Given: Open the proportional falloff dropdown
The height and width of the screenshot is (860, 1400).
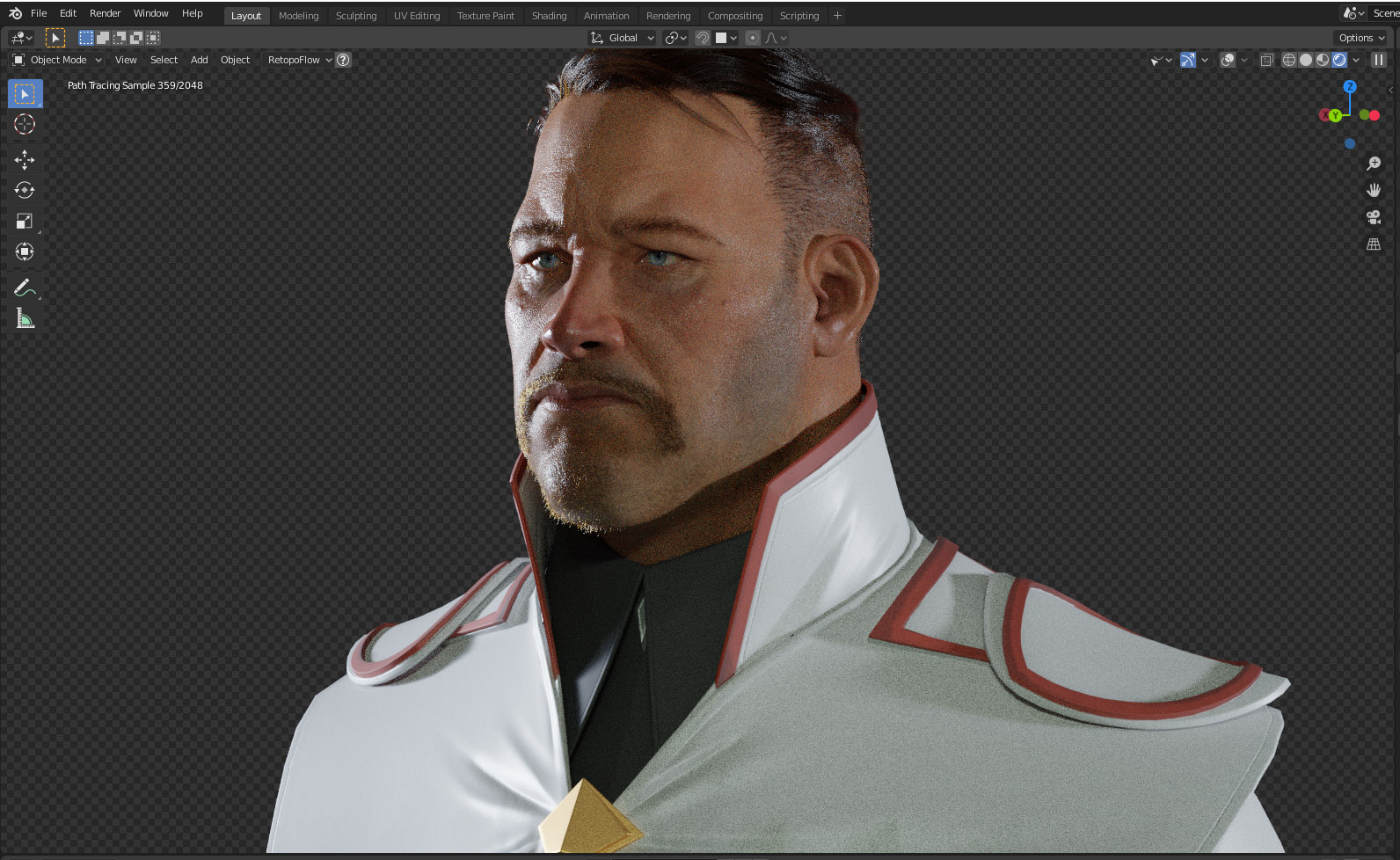Looking at the screenshot, I should [776, 38].
